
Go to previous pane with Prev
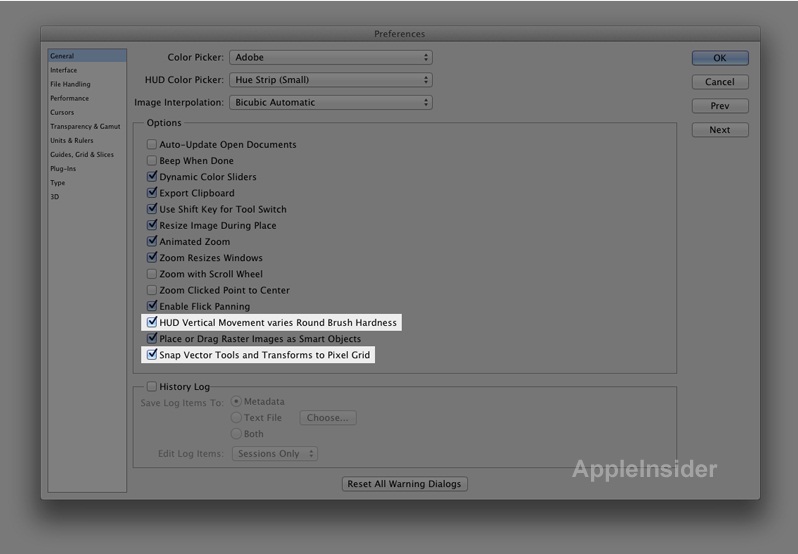coord(720,106)
